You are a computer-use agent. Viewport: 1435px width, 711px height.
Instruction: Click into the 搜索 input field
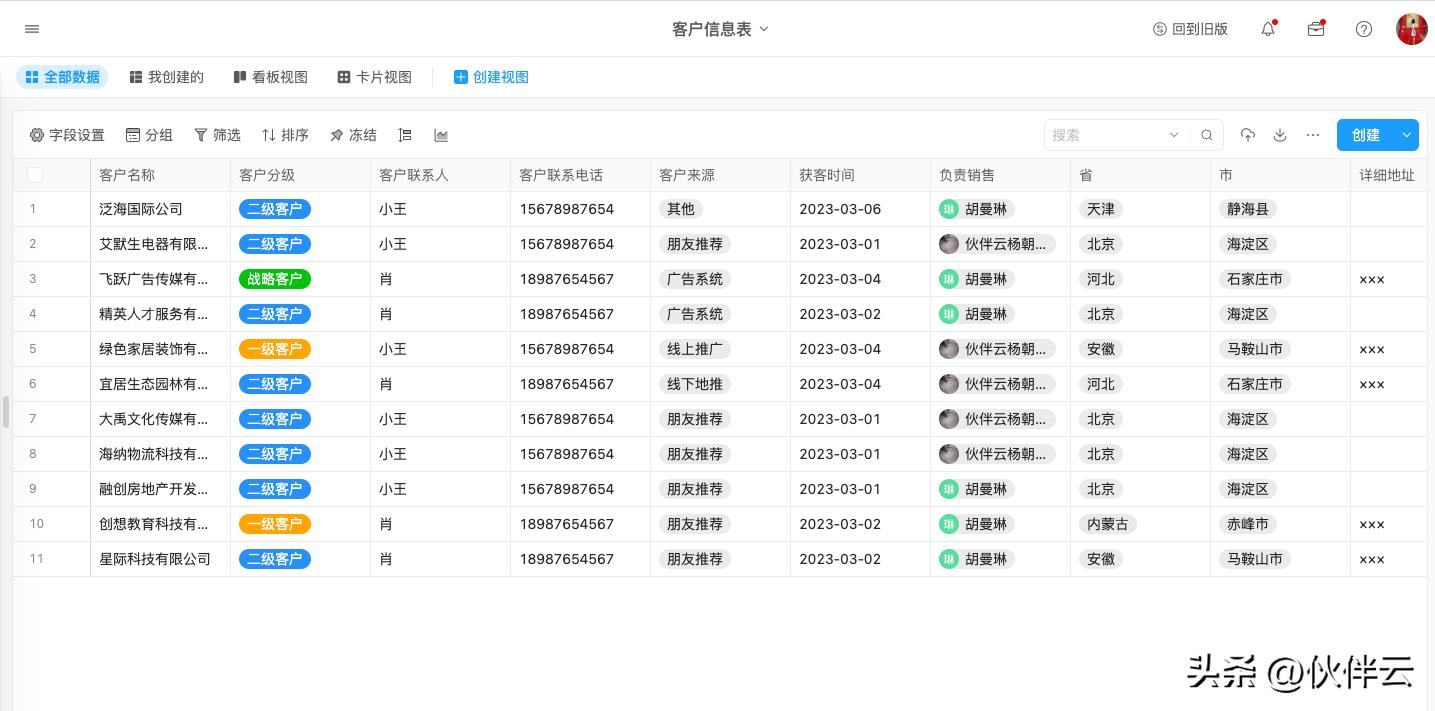(1105, 135)
